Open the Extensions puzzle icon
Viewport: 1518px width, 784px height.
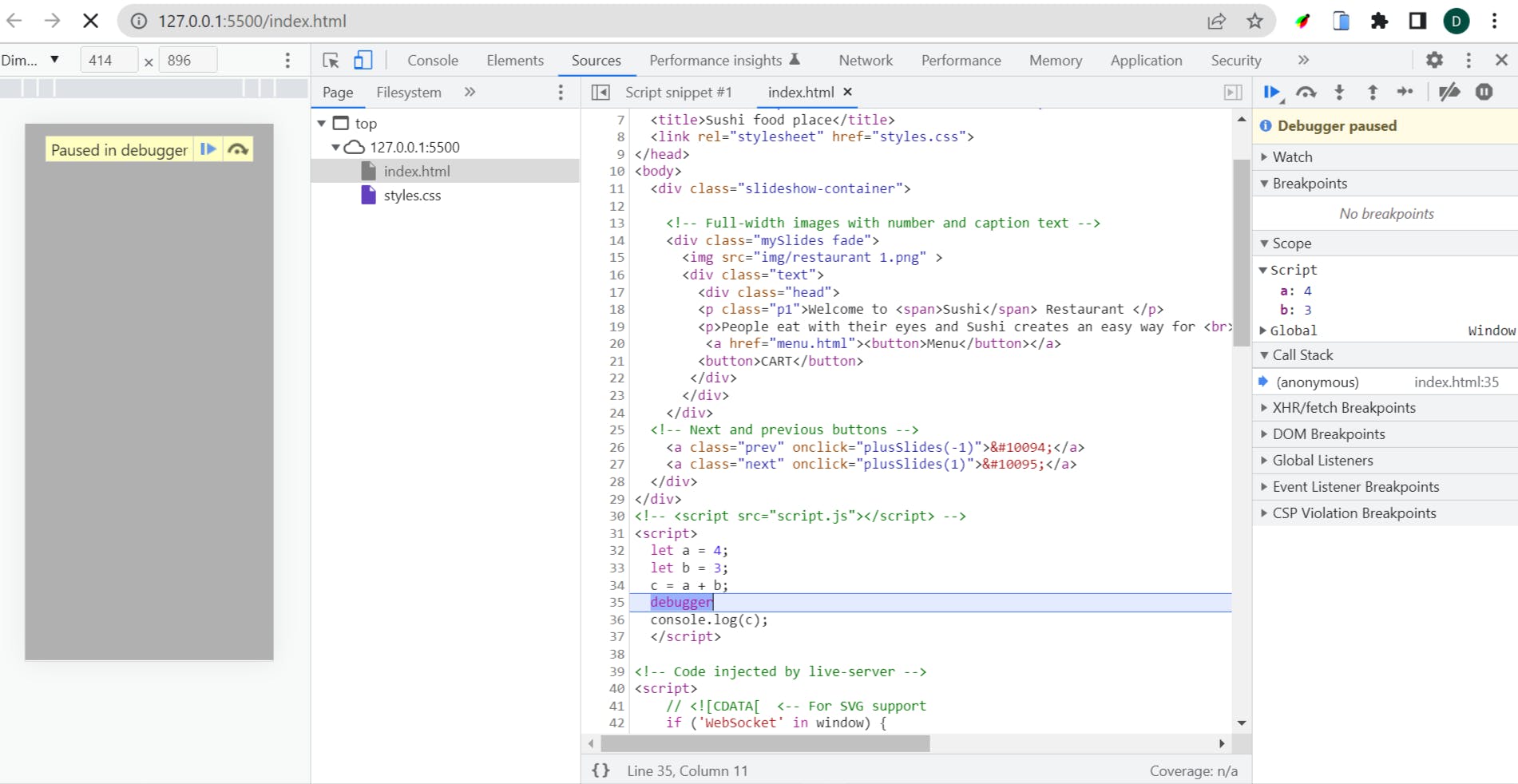click(1379, 21)
